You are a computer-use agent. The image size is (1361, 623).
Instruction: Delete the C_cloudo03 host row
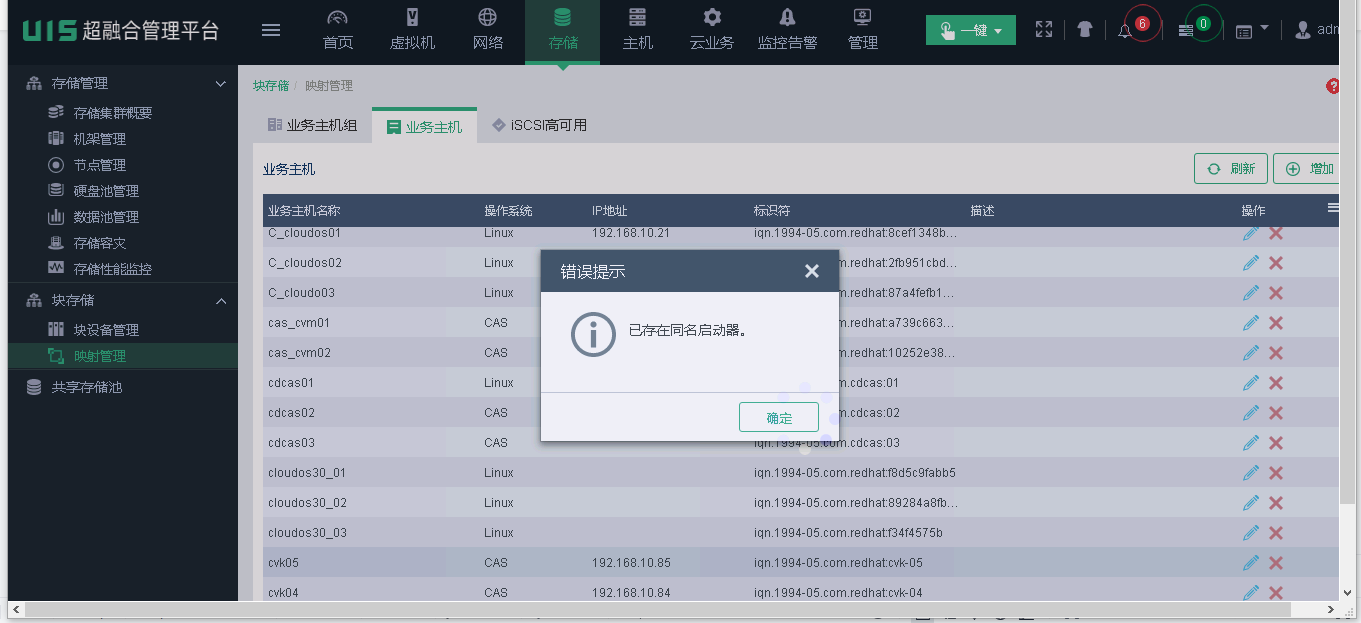[x=1276, y=293]
